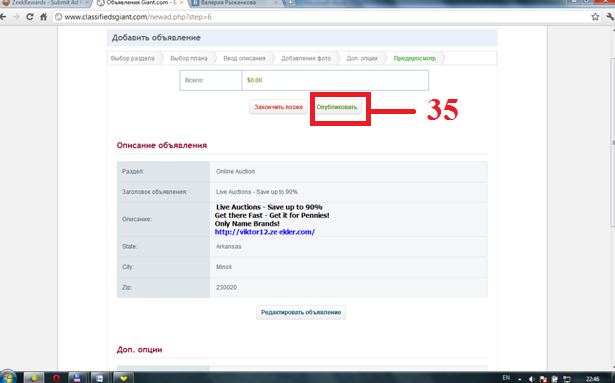Open the Word document taskbar icon

pos(100,378)
